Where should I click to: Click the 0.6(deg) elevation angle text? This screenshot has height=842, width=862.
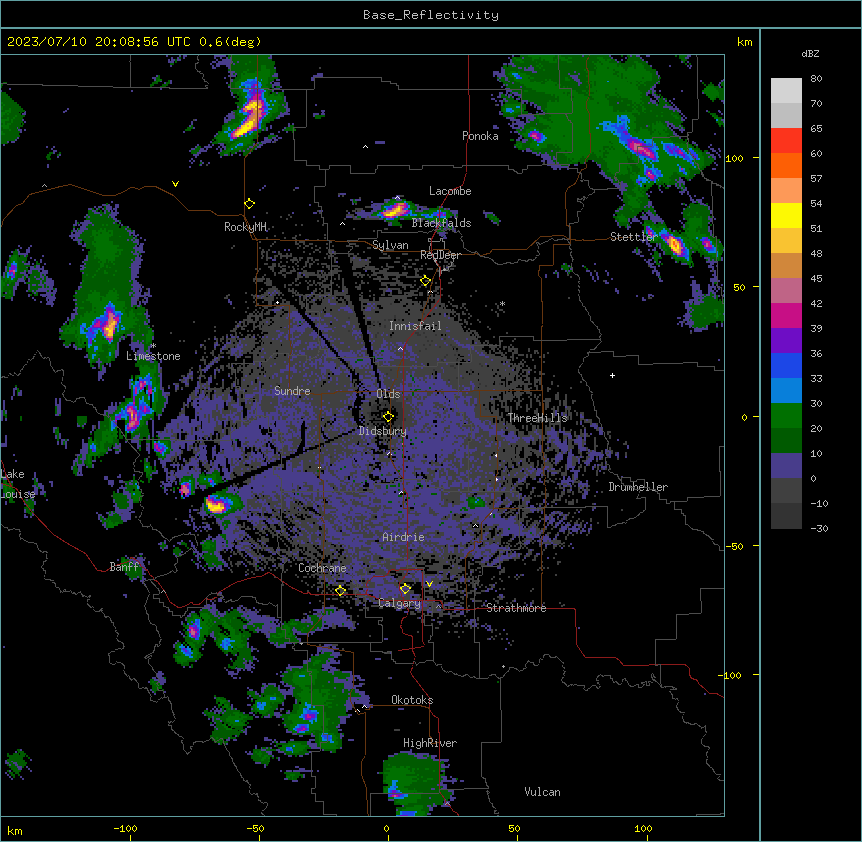230,42
